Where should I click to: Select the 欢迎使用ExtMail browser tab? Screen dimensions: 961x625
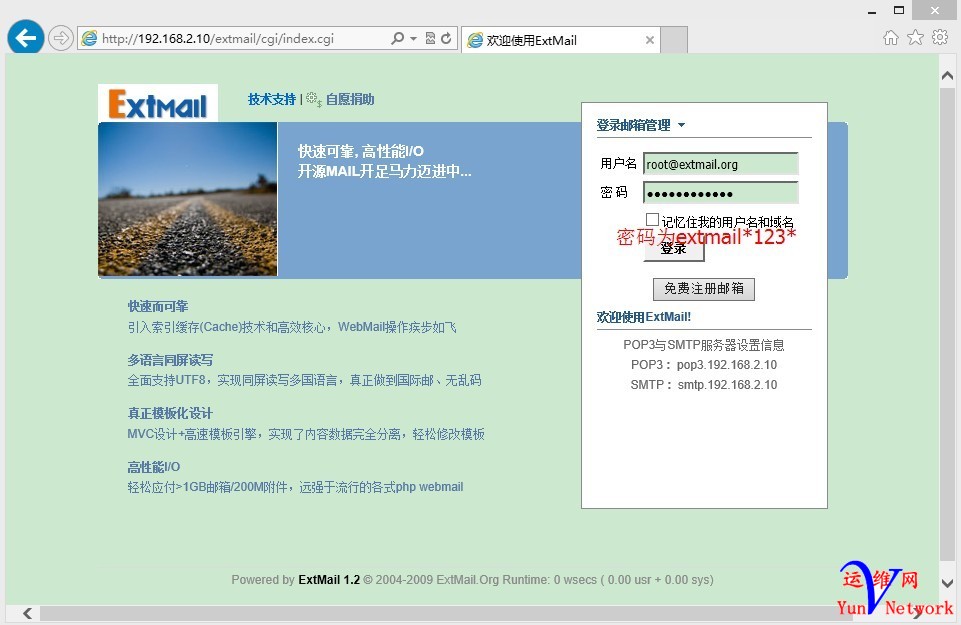561,40
